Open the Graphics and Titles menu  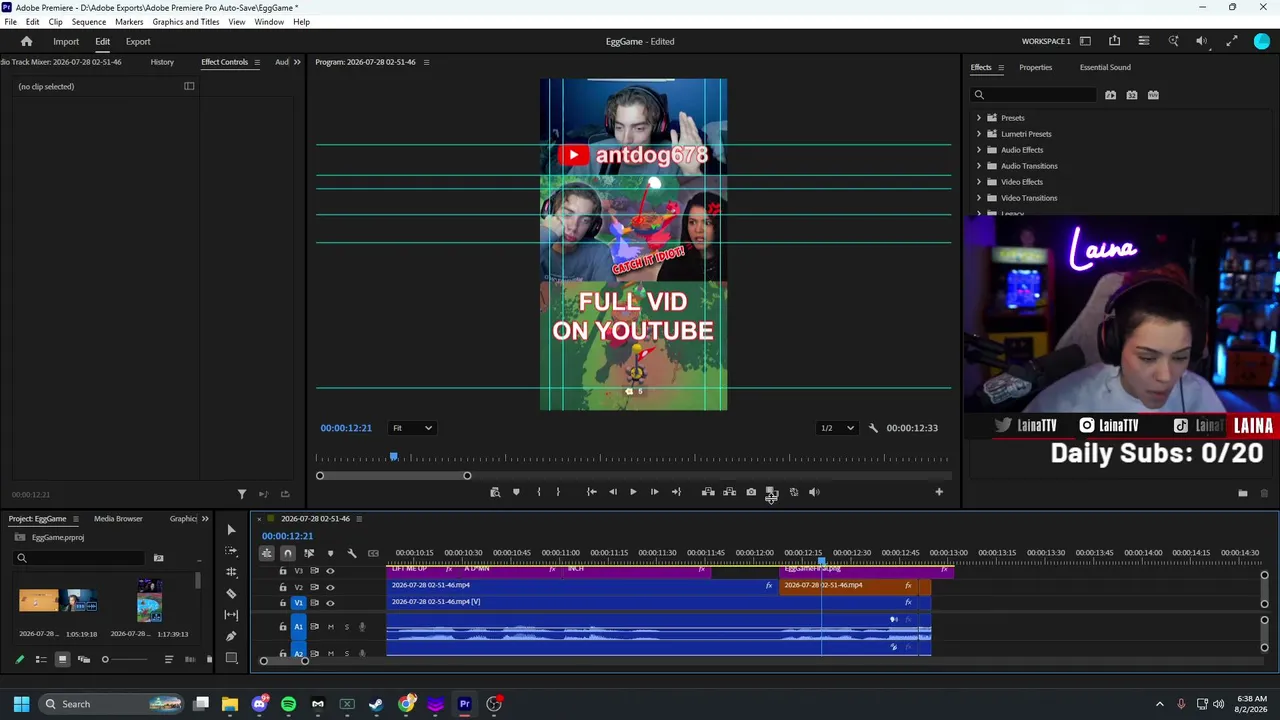pos(186,22)
